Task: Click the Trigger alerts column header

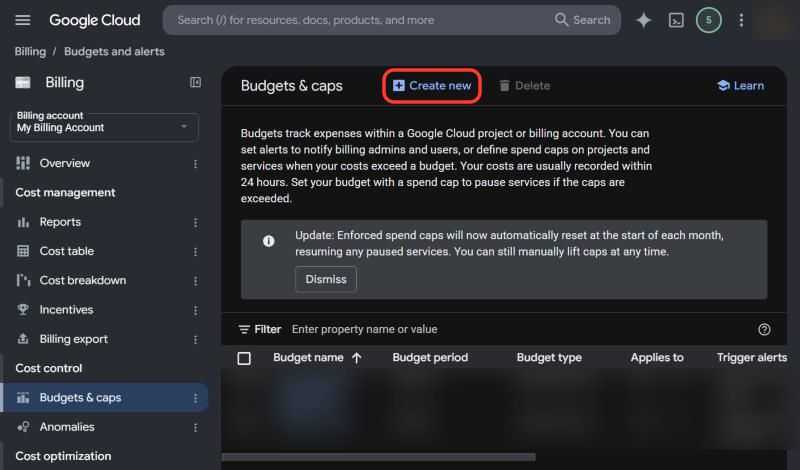Action: [x=752, y=358]
